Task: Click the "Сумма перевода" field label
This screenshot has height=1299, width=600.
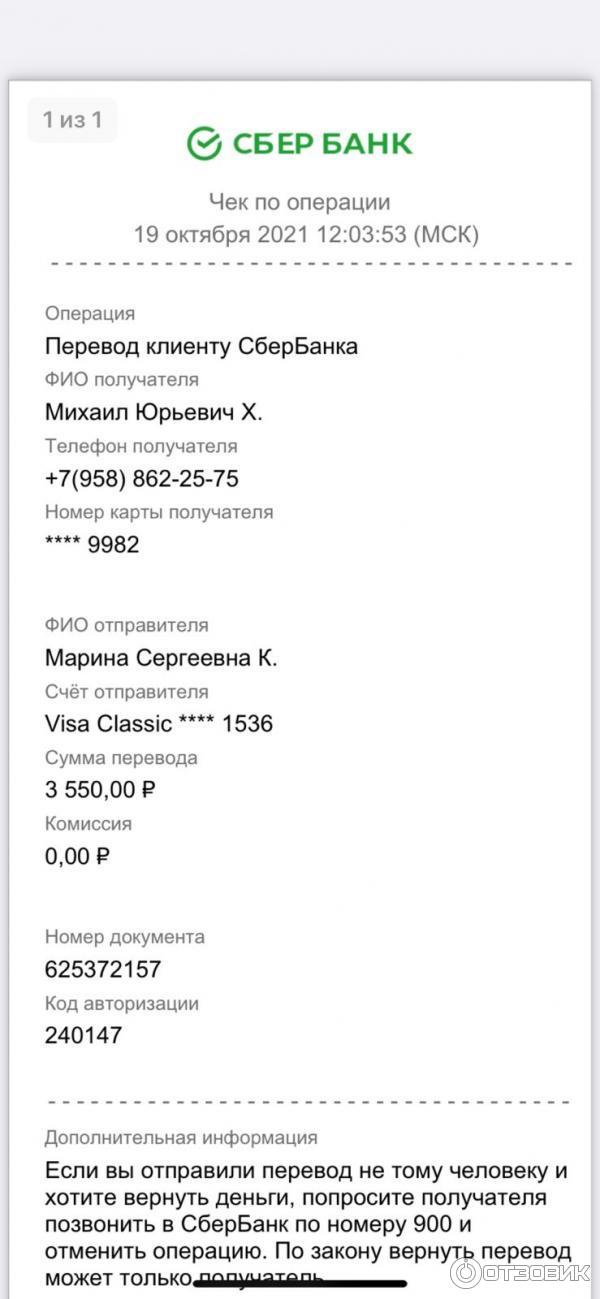Action: tap(121, 758)
